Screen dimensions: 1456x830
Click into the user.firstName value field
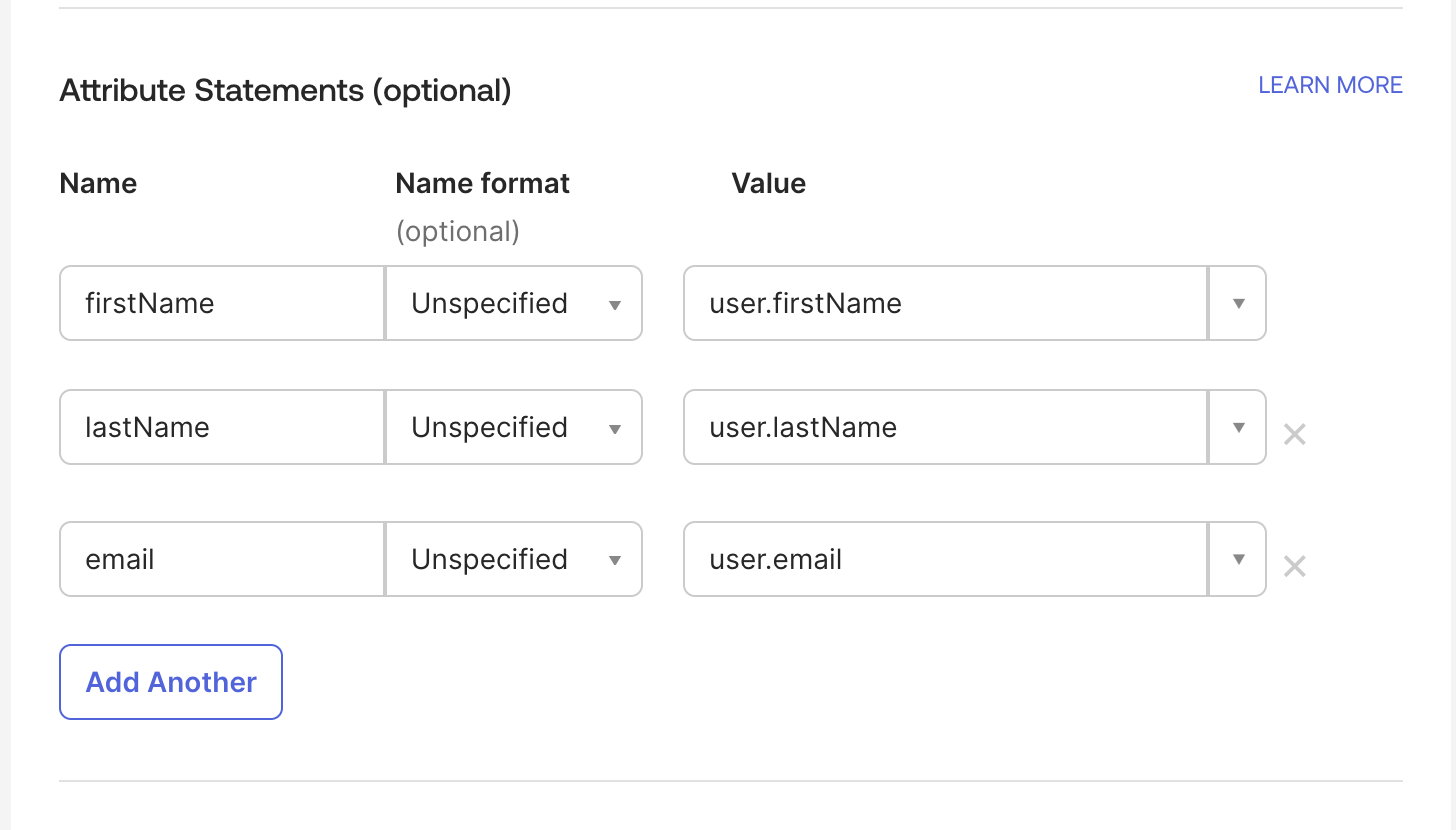[945, 303]
